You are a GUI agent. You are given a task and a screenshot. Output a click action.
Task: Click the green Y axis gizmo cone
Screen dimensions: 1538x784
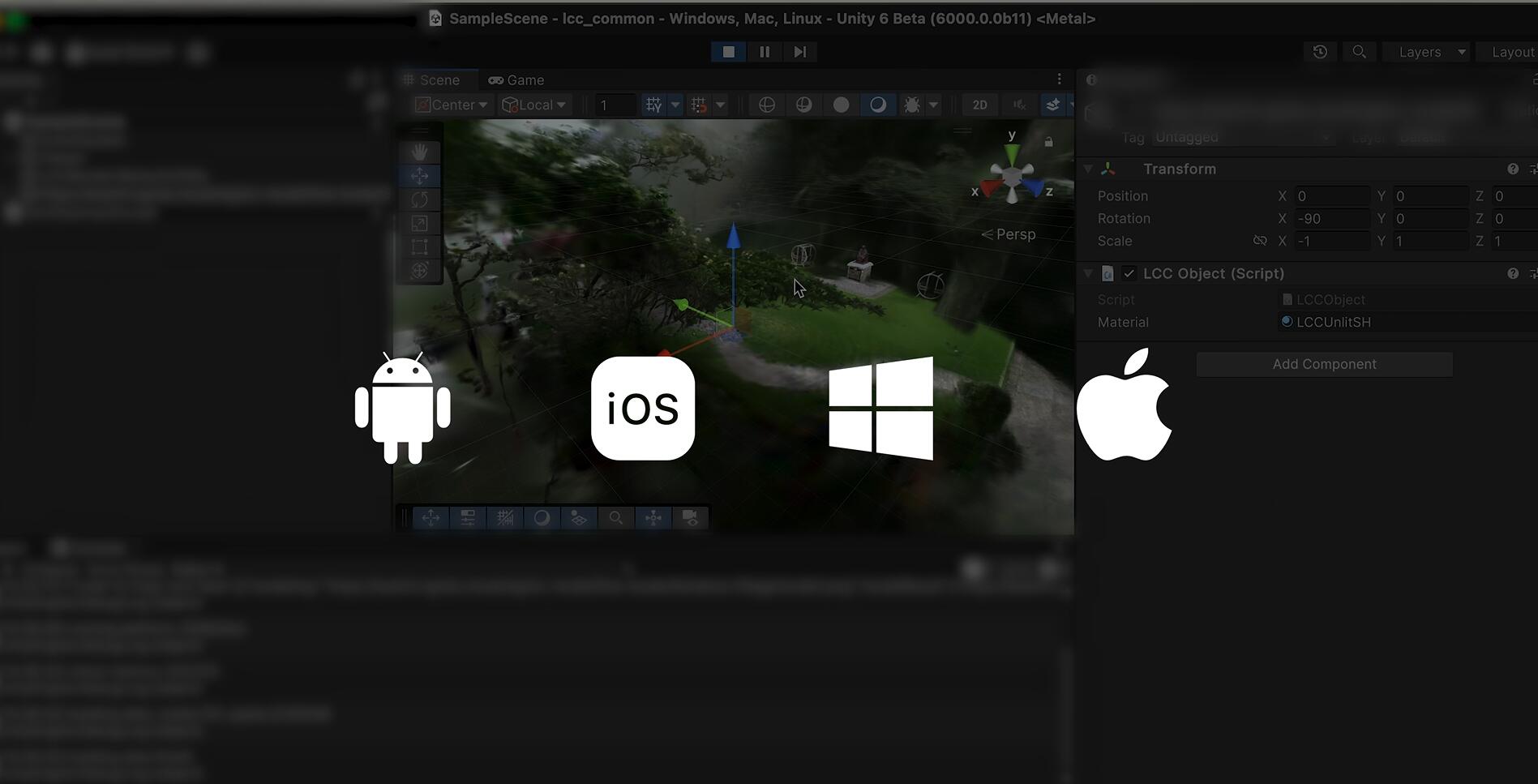(1012, 153)
